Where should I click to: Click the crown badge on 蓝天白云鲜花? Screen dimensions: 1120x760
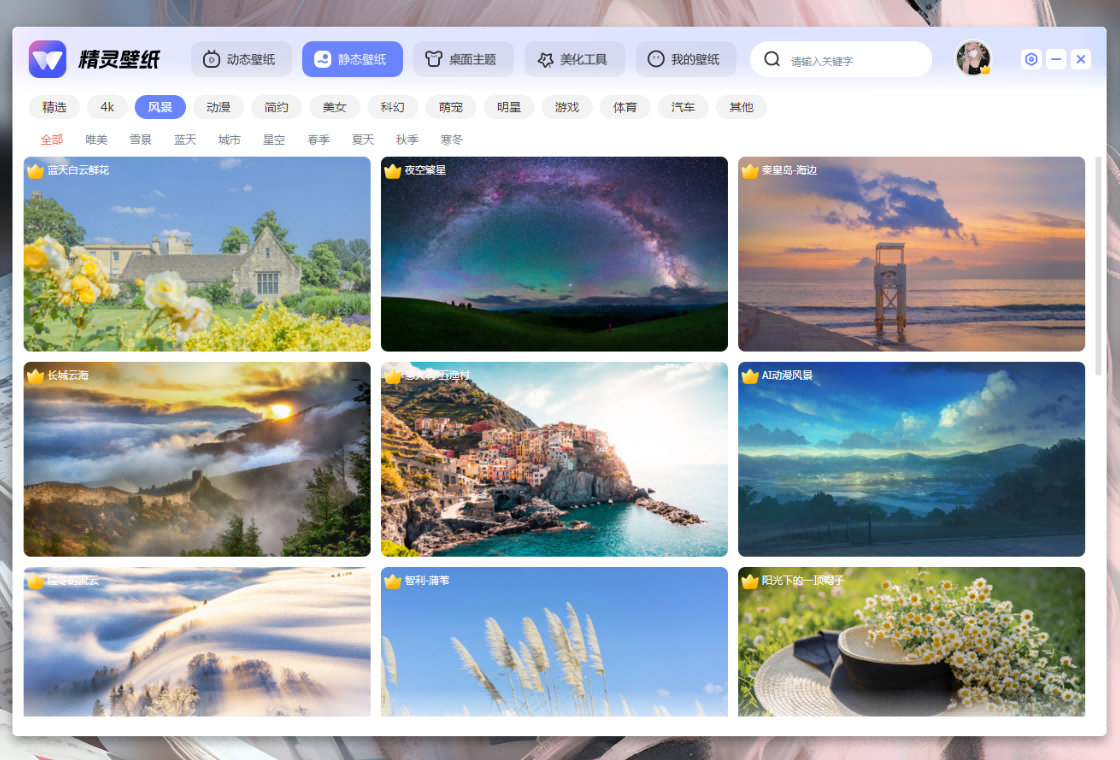[x=35, y=171]
